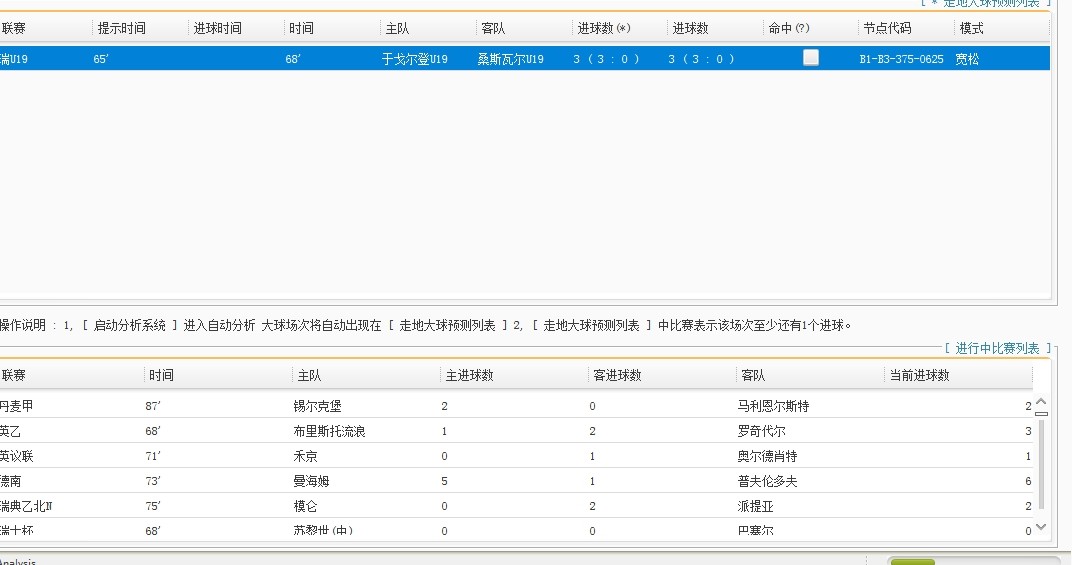Image resolution: width=1072 pixels, height=565 pixels.
Task: Select the 马利恩尔斯特 away team cell
Action: pos(773,406)
